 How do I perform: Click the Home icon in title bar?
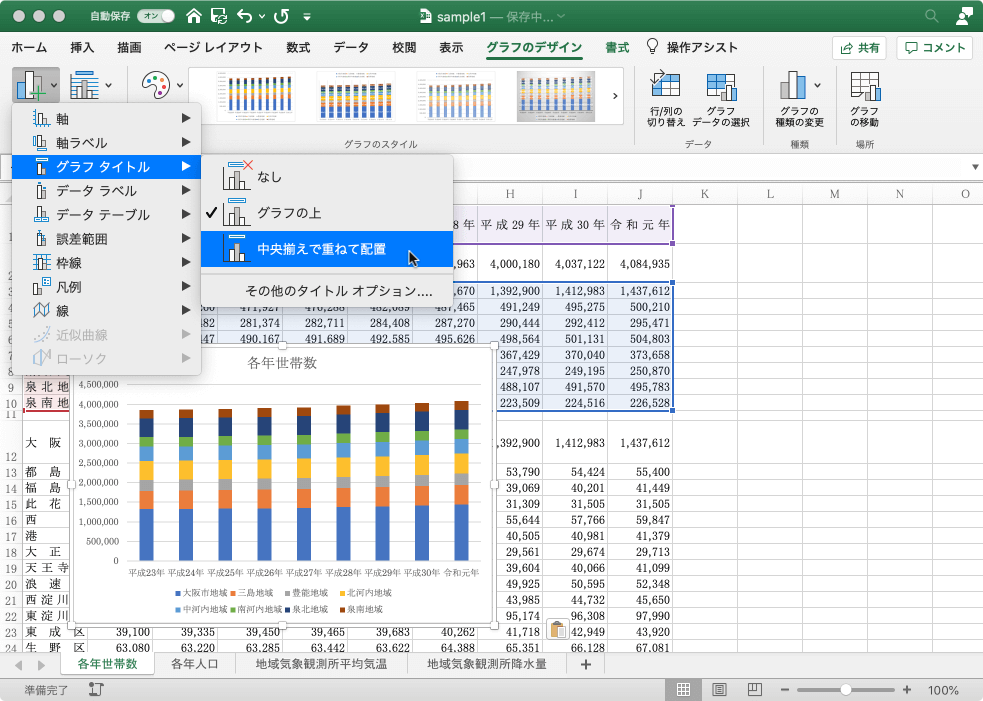(x=193, y=17)
